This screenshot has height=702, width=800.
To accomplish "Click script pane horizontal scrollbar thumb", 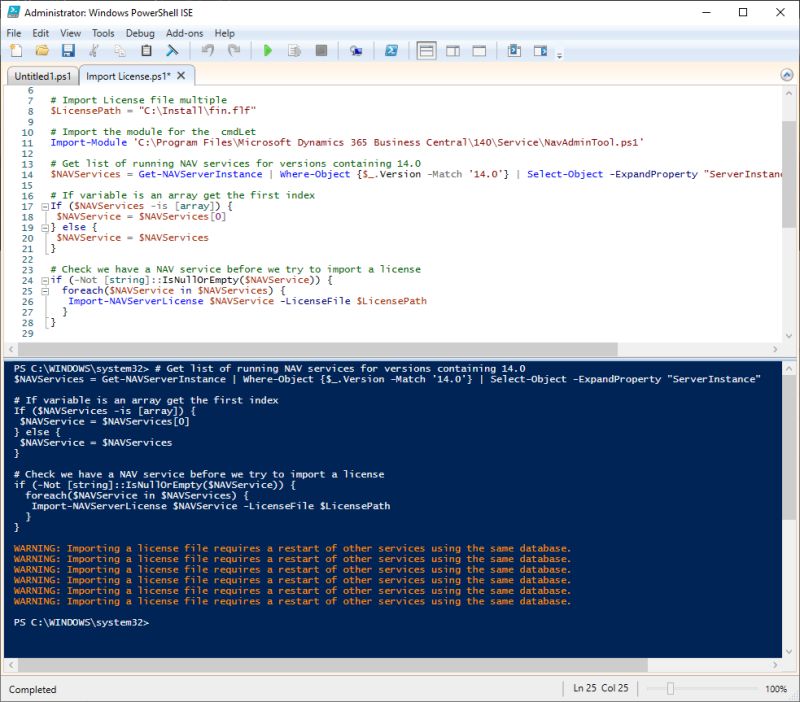I will tap(317, 349).
